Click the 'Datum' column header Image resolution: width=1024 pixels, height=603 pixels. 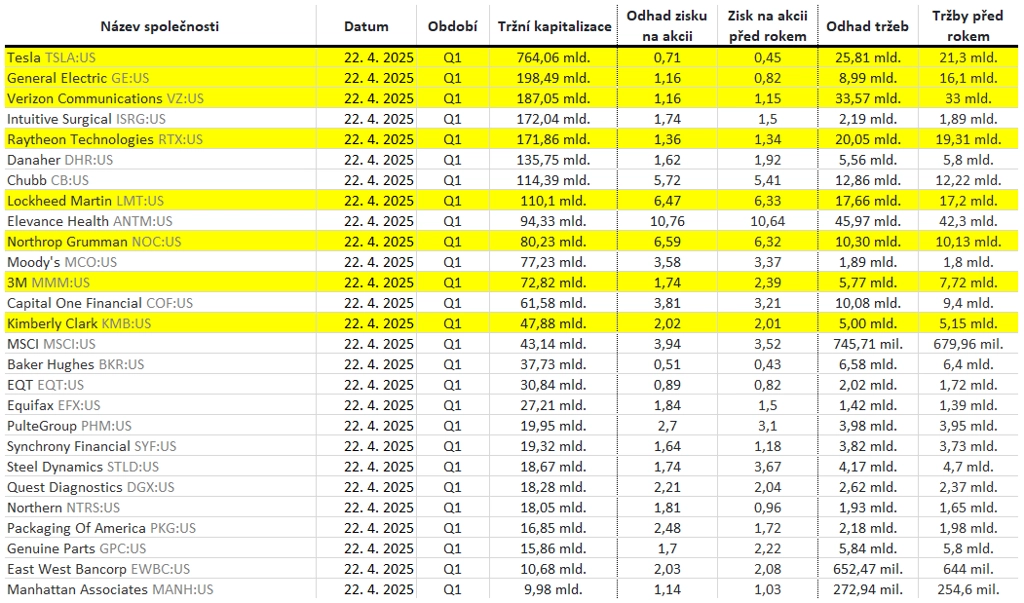366,26
